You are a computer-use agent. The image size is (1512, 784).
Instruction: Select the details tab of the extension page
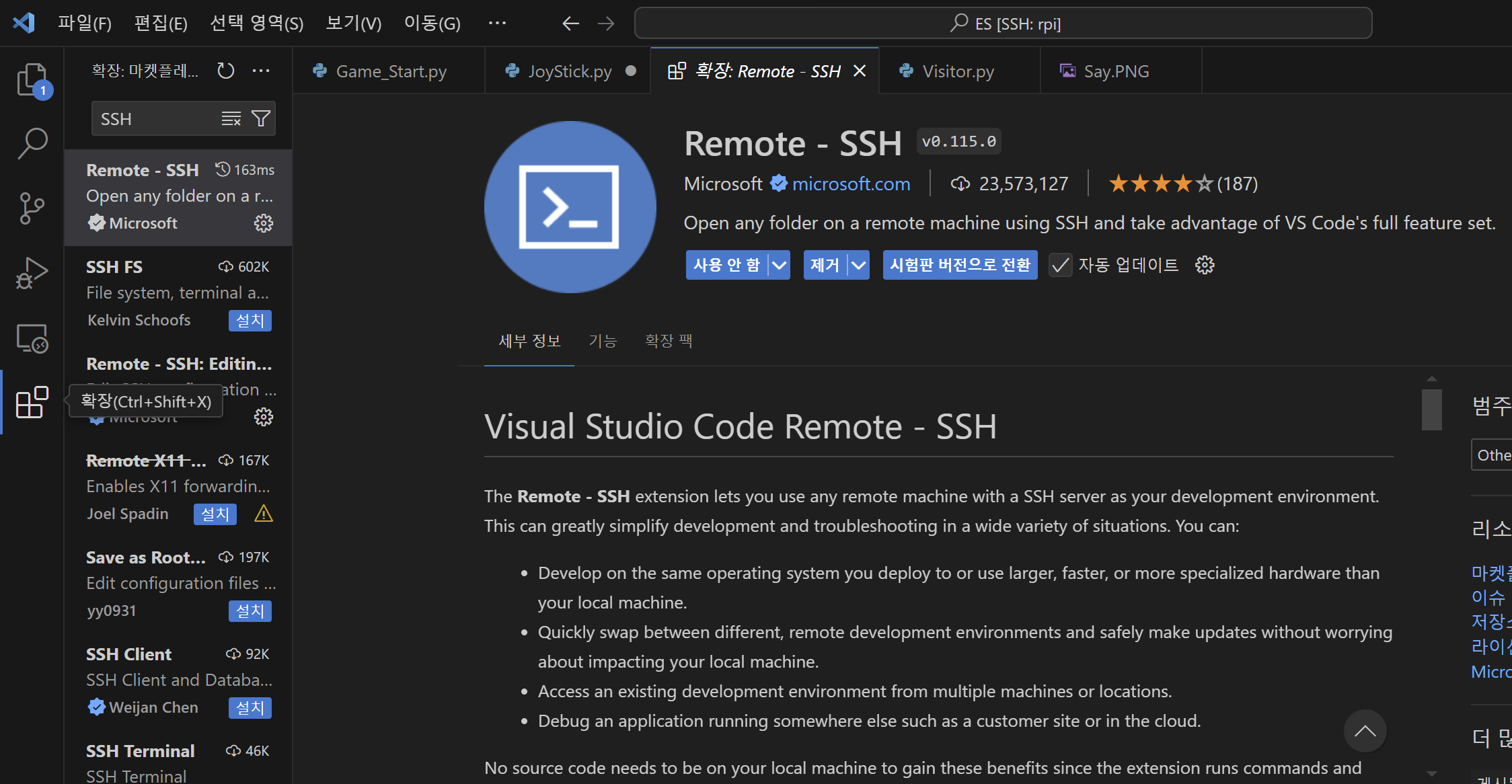(529, 341)
